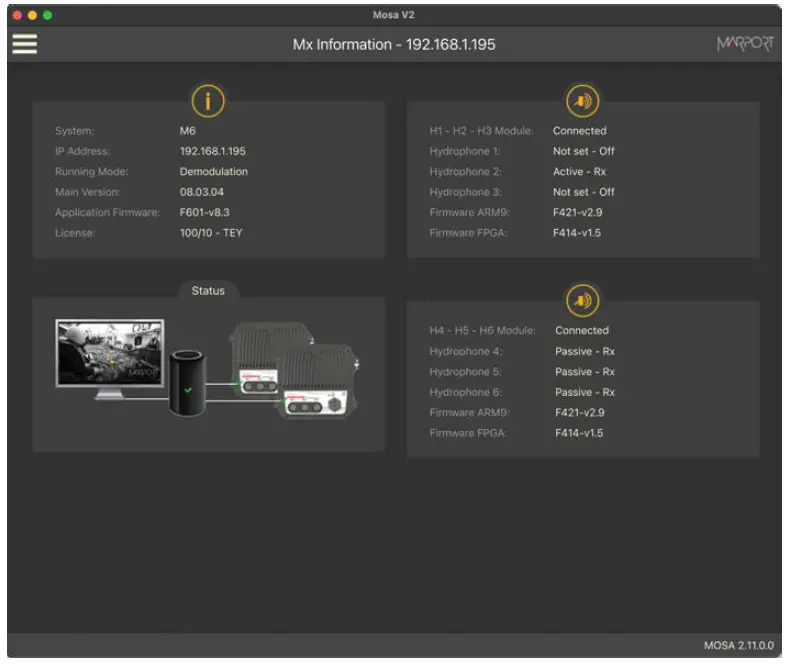The width and height of the screenshot is (792, 664).
Task: Click the 'Running Mode:' label
Action: pyautogui.click(x=91, y=172)
